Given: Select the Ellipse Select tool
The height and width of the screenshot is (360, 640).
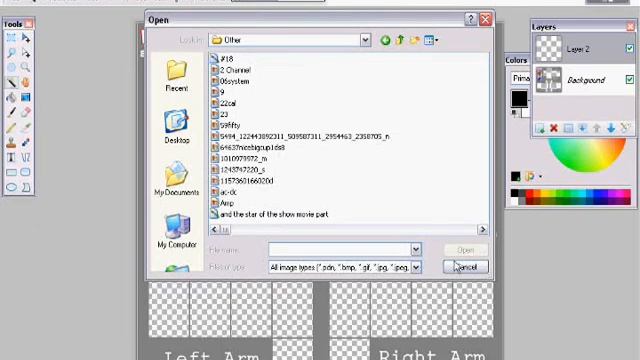Looking at the screenshot, I should [x=11, y=67].
